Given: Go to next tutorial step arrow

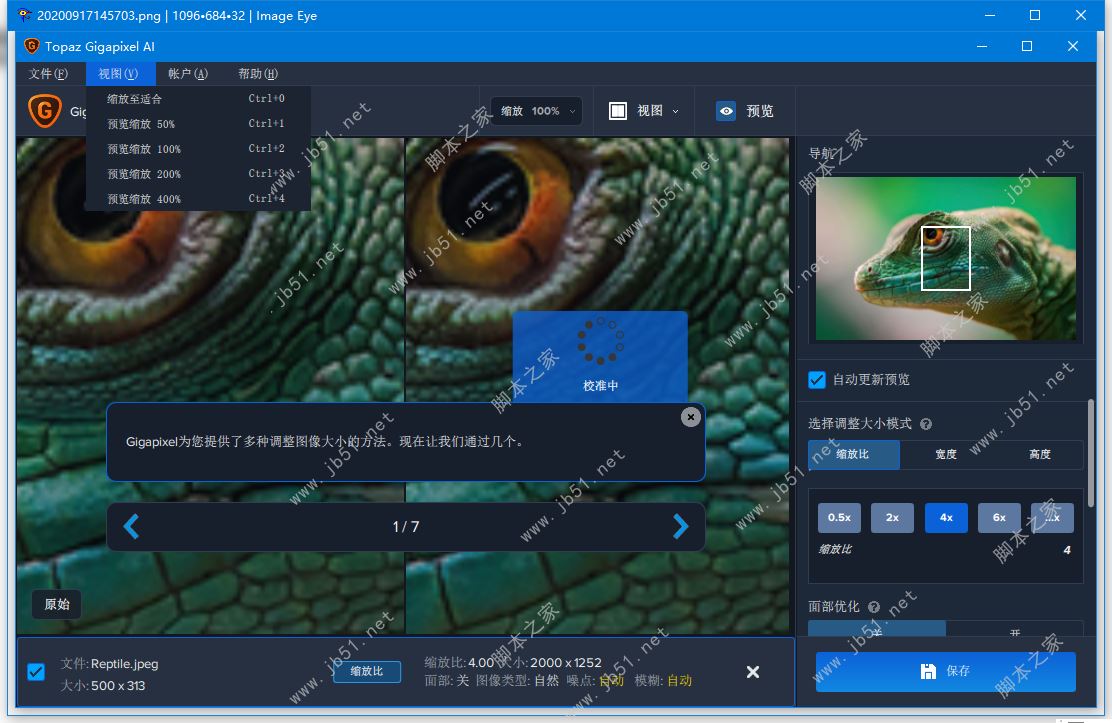Looking at the screenshot, I should [680, 526].
